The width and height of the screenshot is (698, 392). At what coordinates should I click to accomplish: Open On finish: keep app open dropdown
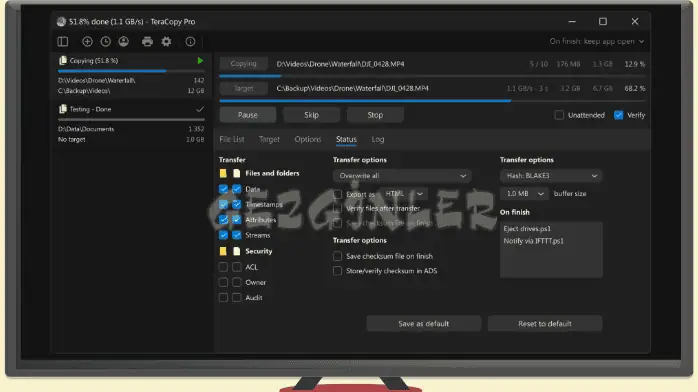597,41
